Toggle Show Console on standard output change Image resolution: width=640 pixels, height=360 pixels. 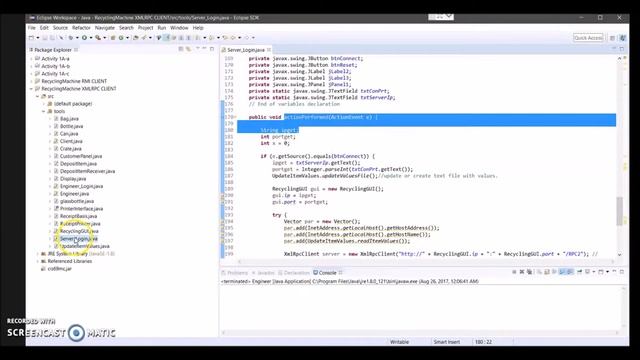[562, 272]
